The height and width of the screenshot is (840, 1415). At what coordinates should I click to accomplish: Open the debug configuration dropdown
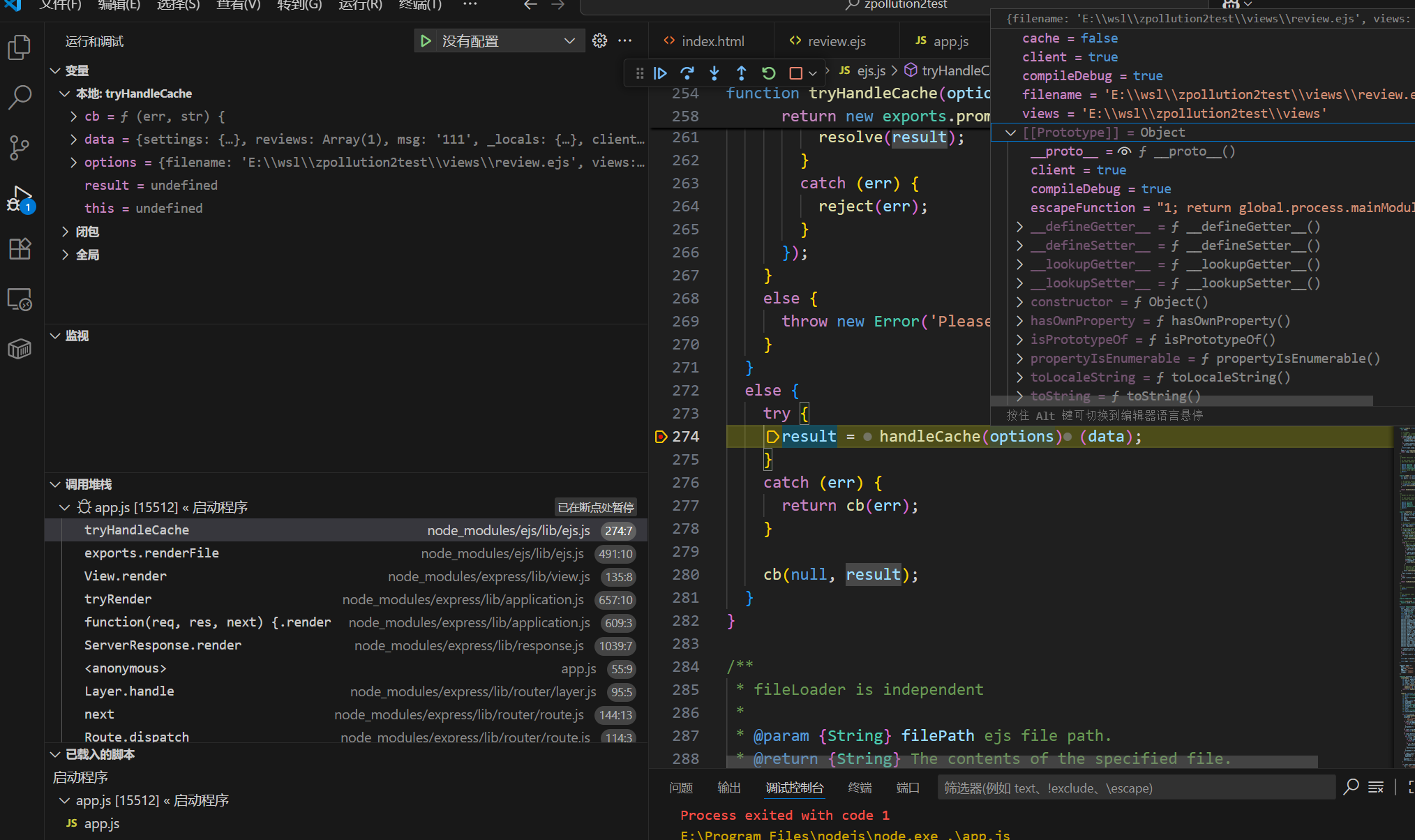click(569, 41)
